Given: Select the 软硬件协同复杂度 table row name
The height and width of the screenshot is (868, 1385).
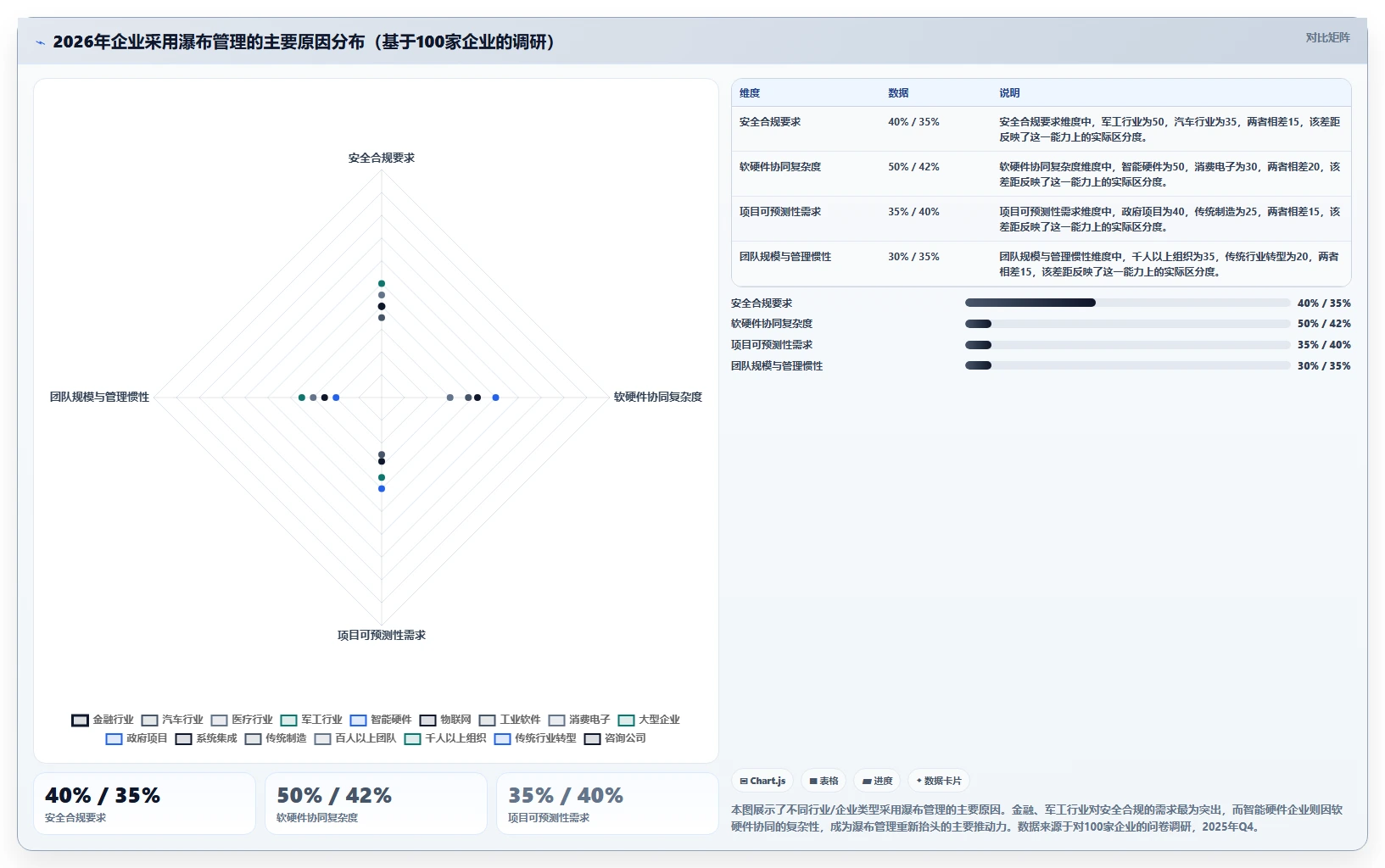Looking at the screenshot, I should (780, 167).
